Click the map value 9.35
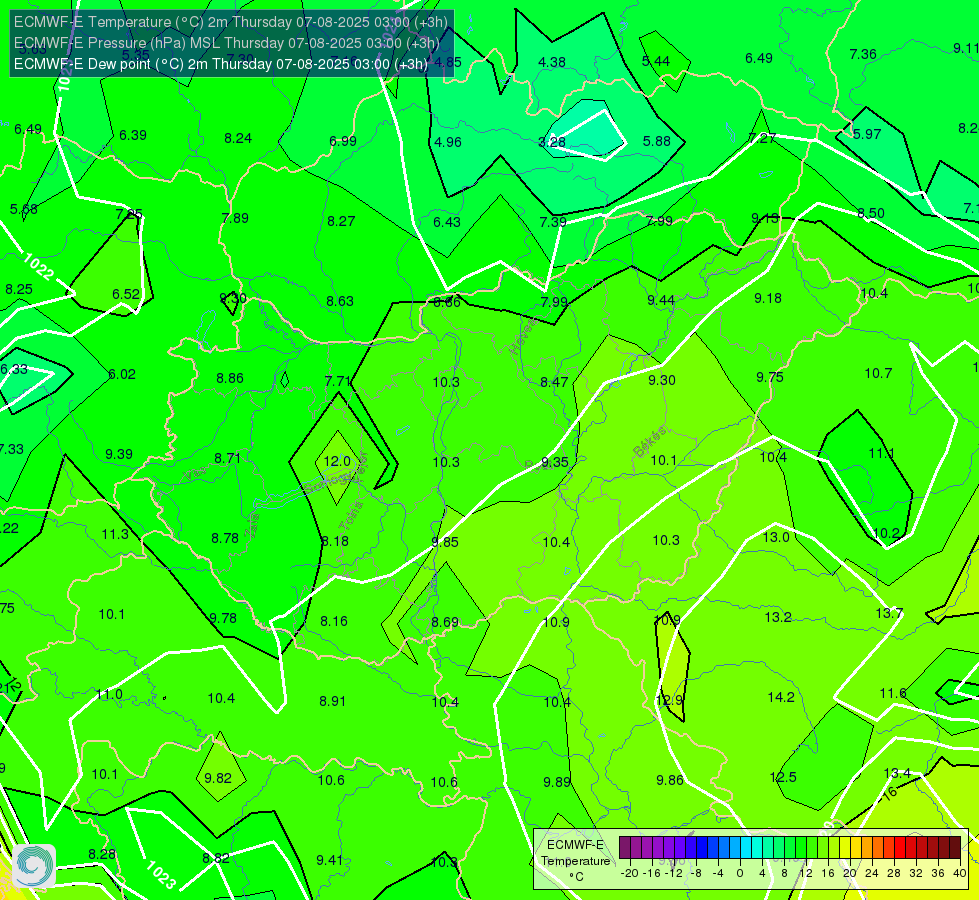The height and width of the screenshot is (900, 979). tap(555, 462)
